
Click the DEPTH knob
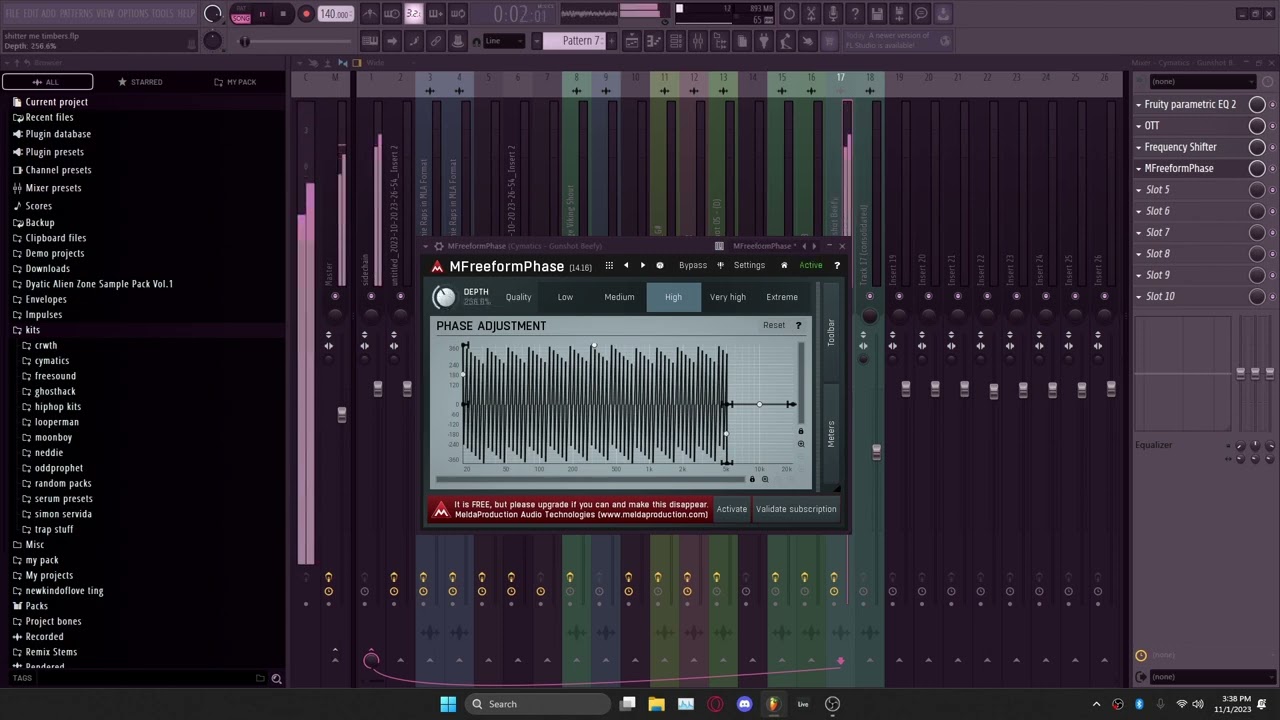click(x=444, y=297)
